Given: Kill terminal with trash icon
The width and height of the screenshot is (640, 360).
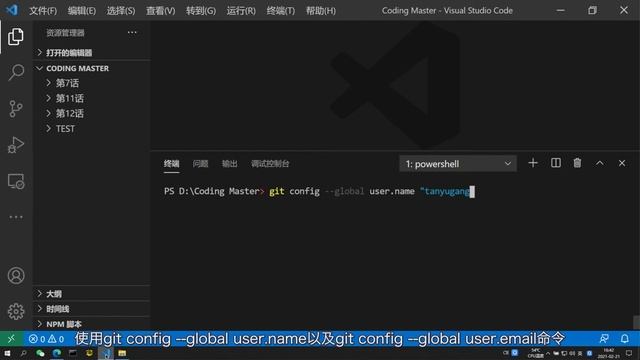Looking at the screenshot, I should pyautogui.click(x=577, y=163).
